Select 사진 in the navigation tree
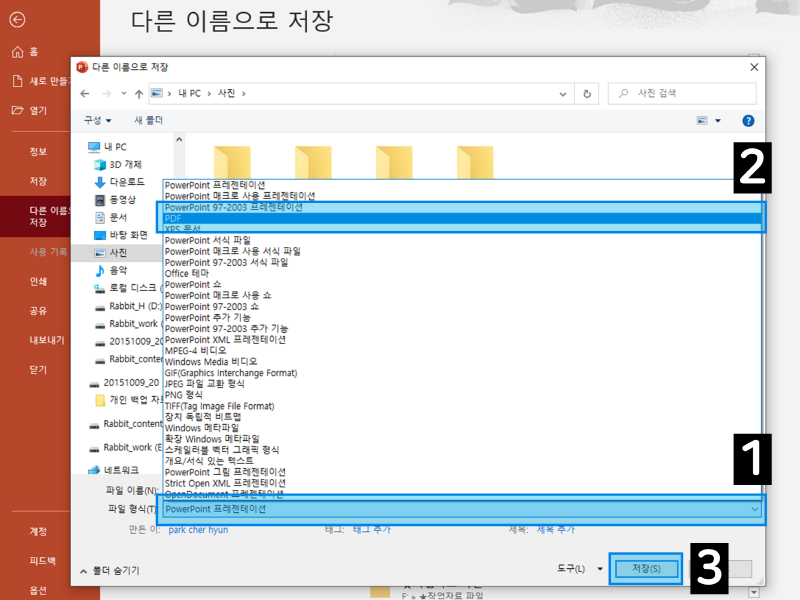 [x=111, y=253]
